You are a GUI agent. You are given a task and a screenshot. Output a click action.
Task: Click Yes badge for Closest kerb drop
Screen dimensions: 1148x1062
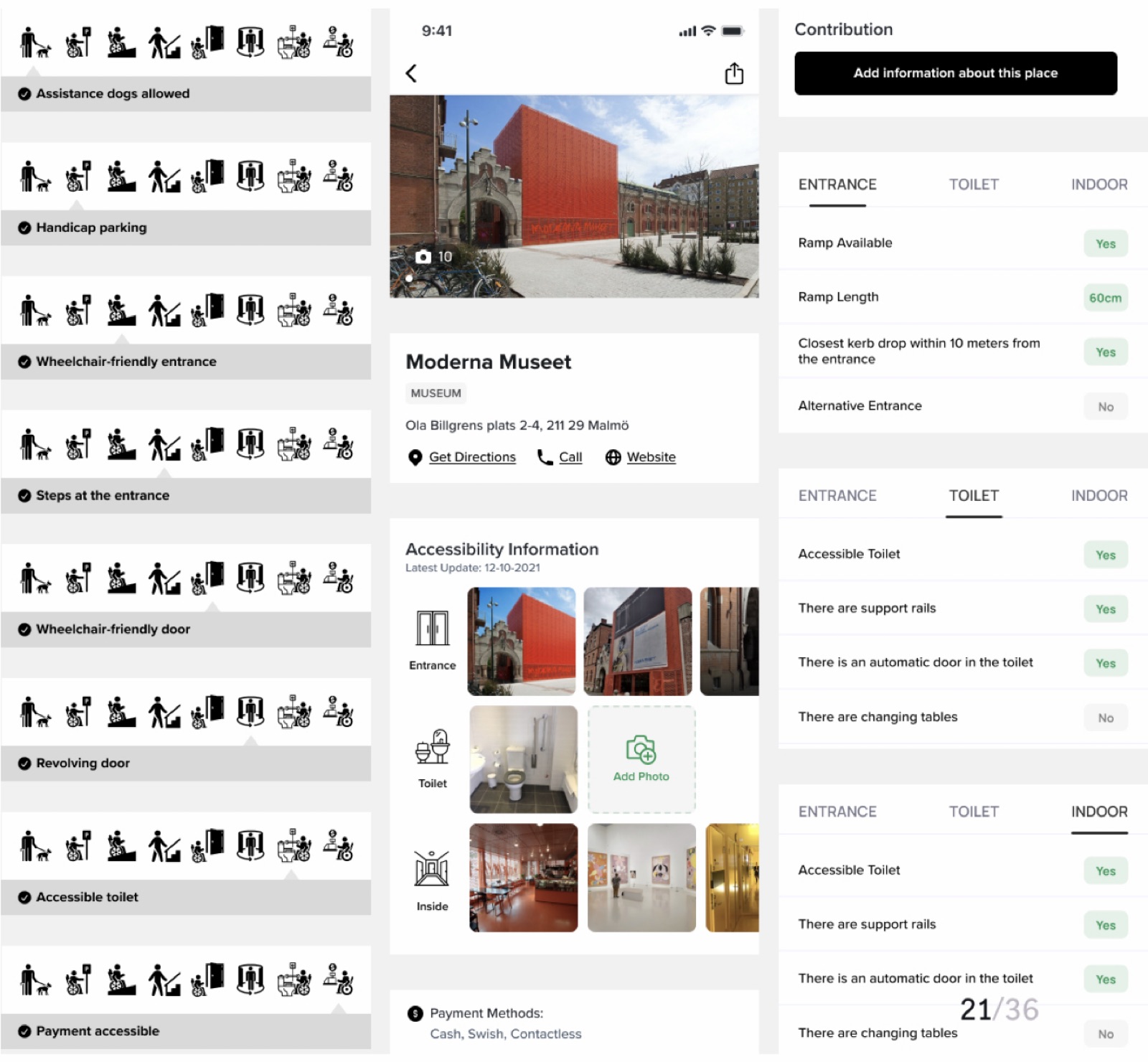[x=1106, y=352]
